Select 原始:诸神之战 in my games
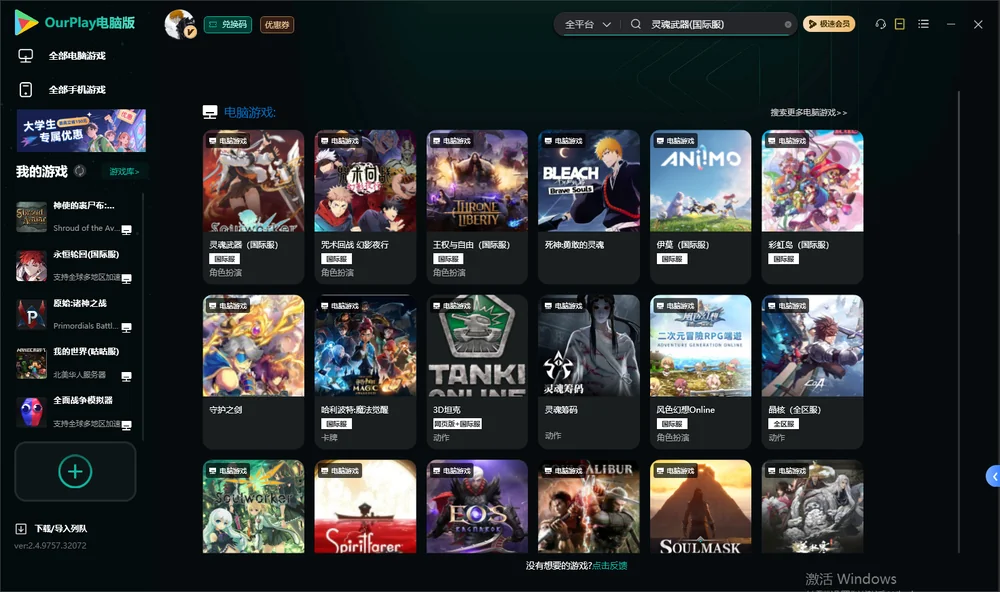The height and width of the screenshot is (592, 1000). point(74,314)
